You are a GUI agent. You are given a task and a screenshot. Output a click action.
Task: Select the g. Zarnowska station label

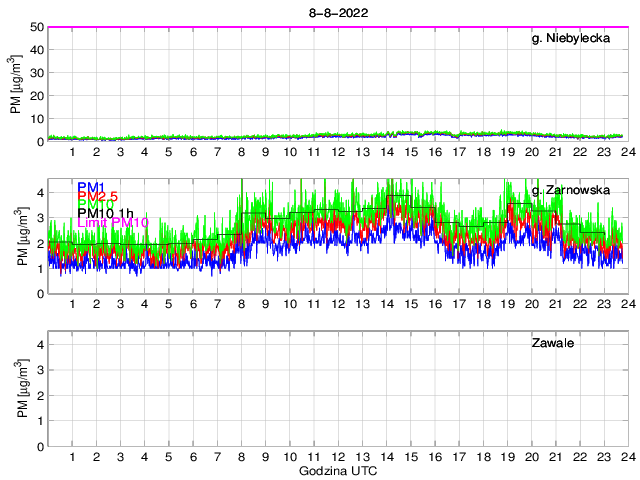[570, 189]
